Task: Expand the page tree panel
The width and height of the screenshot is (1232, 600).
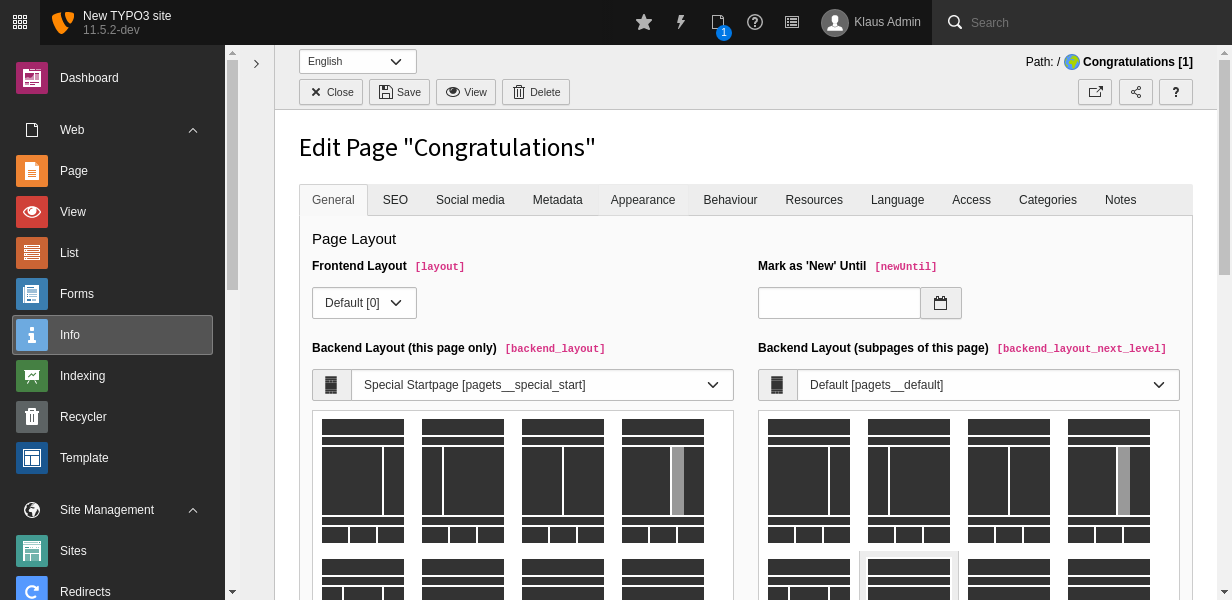Action: point(256,64)
